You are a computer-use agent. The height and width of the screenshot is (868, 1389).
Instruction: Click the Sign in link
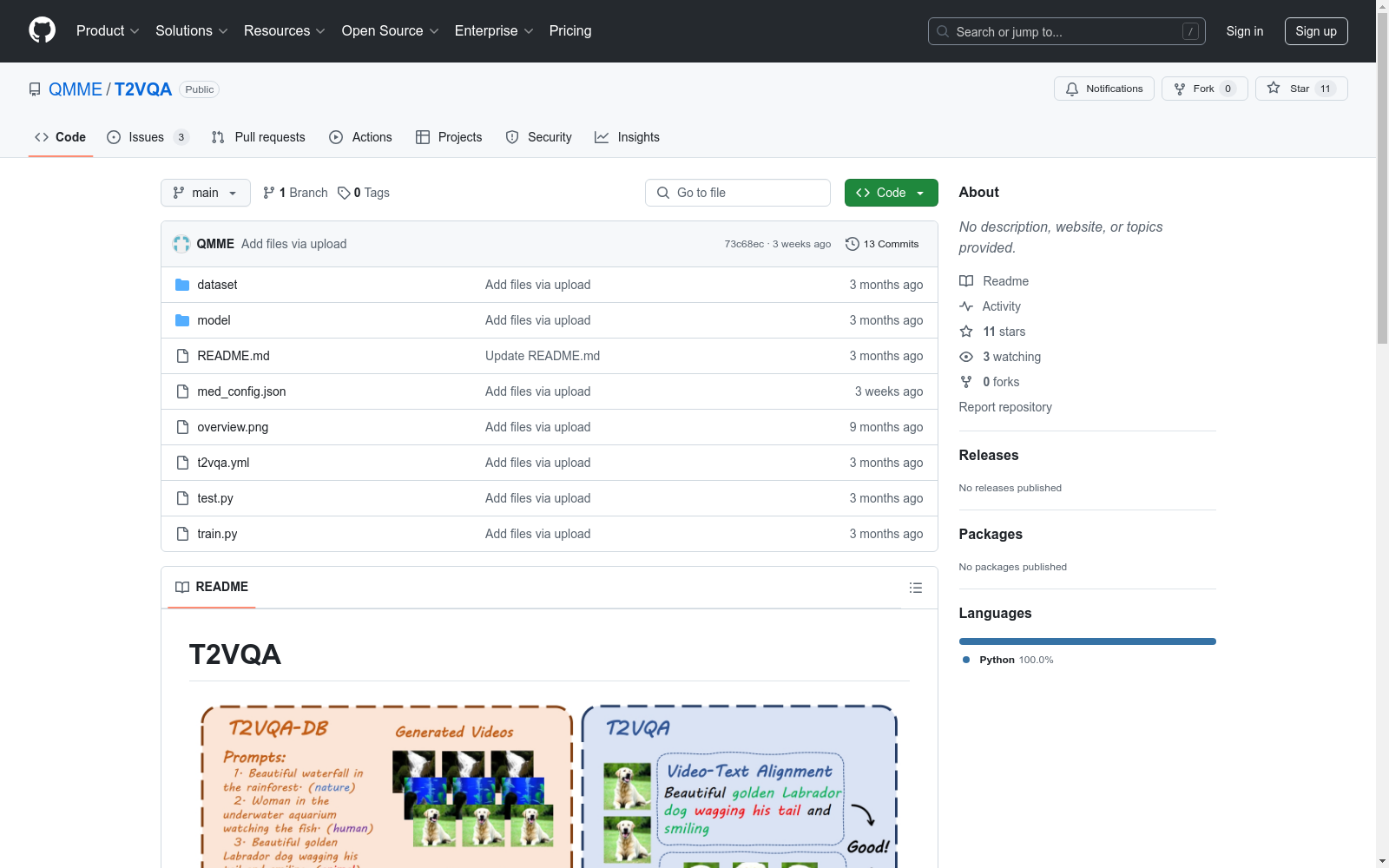click(1245, 31)
